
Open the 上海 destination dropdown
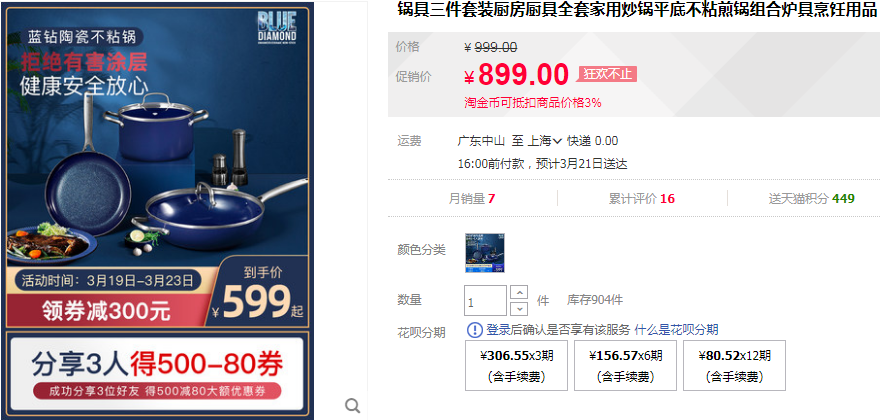click(x=544, y=140)
